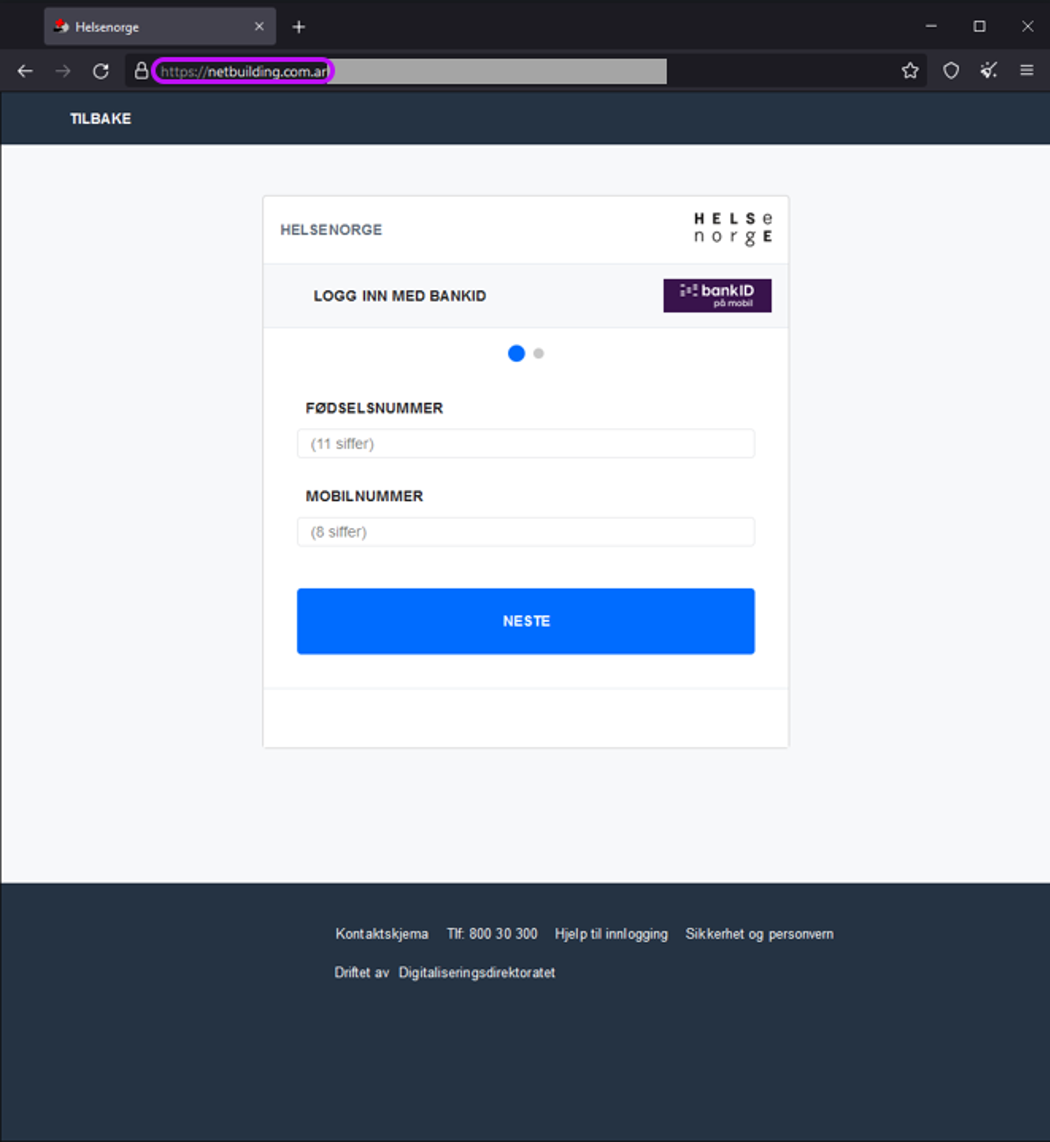The image size is (1050, 1142).
Task: Click the bankID på mobil logo
Action: 717,295
